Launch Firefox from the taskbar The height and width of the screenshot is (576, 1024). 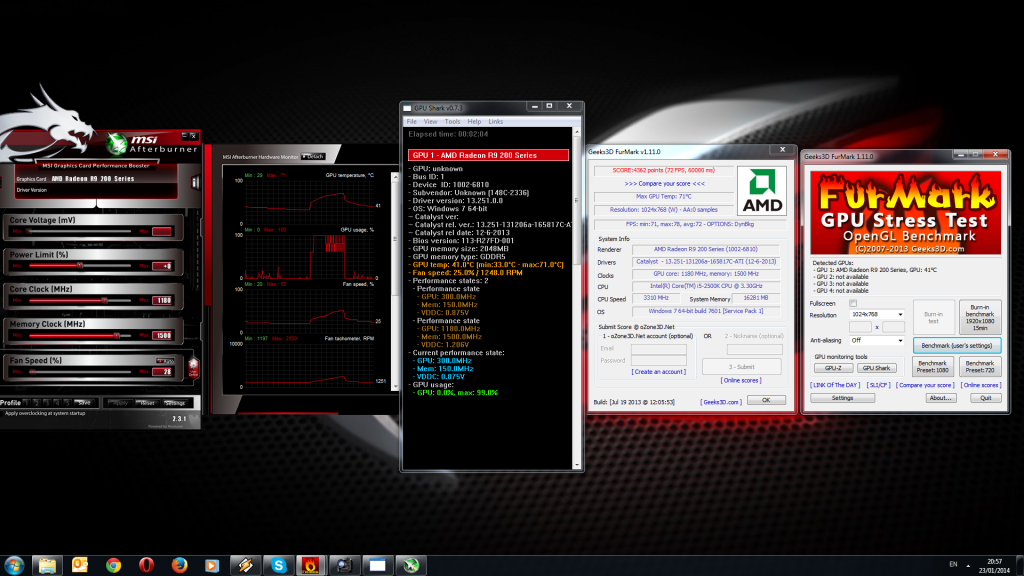coord(179,565)
